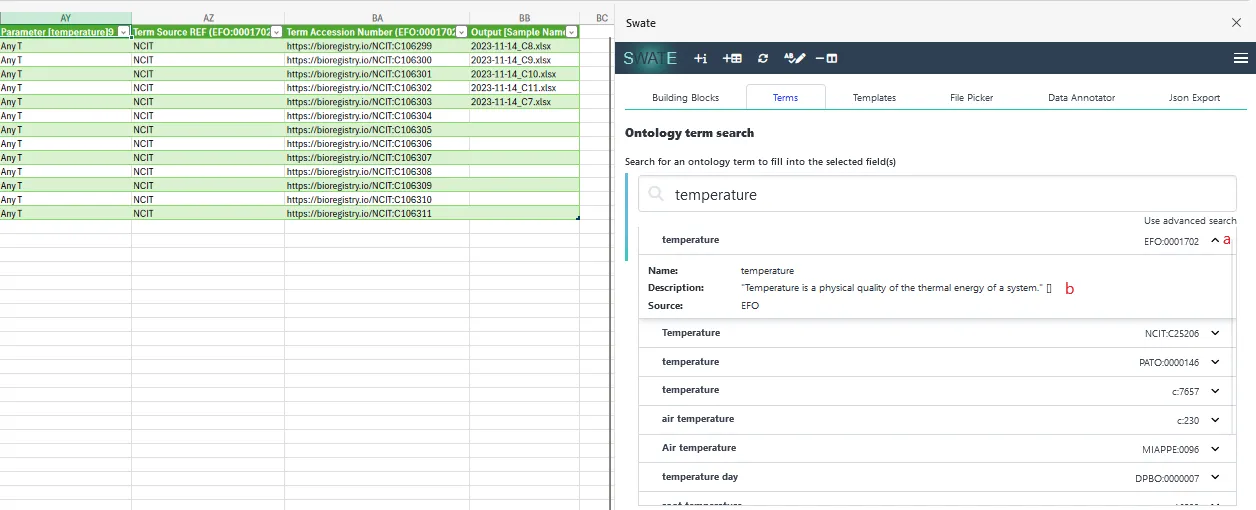Click the rectify ontology terms (AB pencil) icon

(x=795, y=58)
